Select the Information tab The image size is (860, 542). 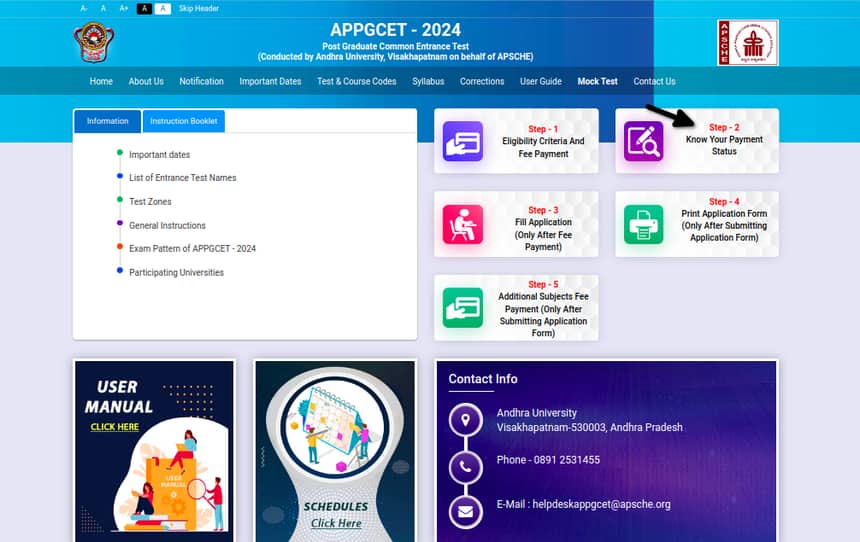click(x=107, y=121)
